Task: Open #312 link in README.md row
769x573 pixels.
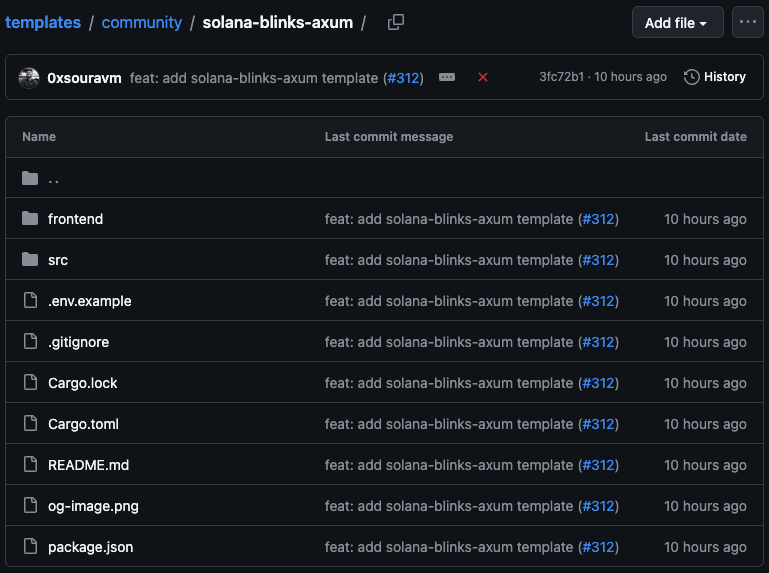Action: pyautogui.click(x=598, y=465)
